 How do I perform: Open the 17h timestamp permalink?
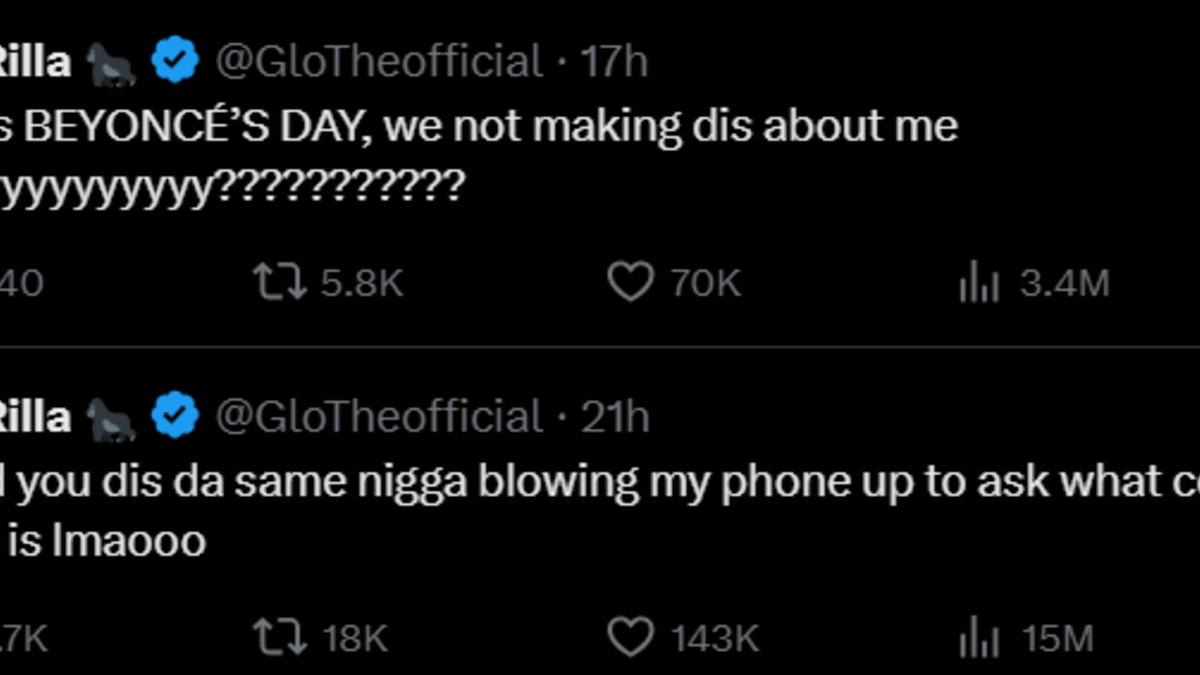click(x=614, y=63)
